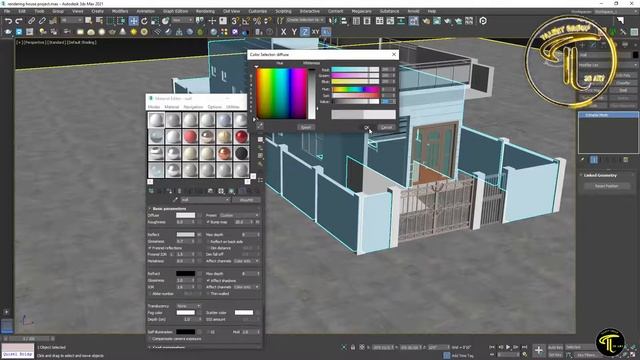
Task: Activate the Select and Scale tool
Action: tap(155, 21)
